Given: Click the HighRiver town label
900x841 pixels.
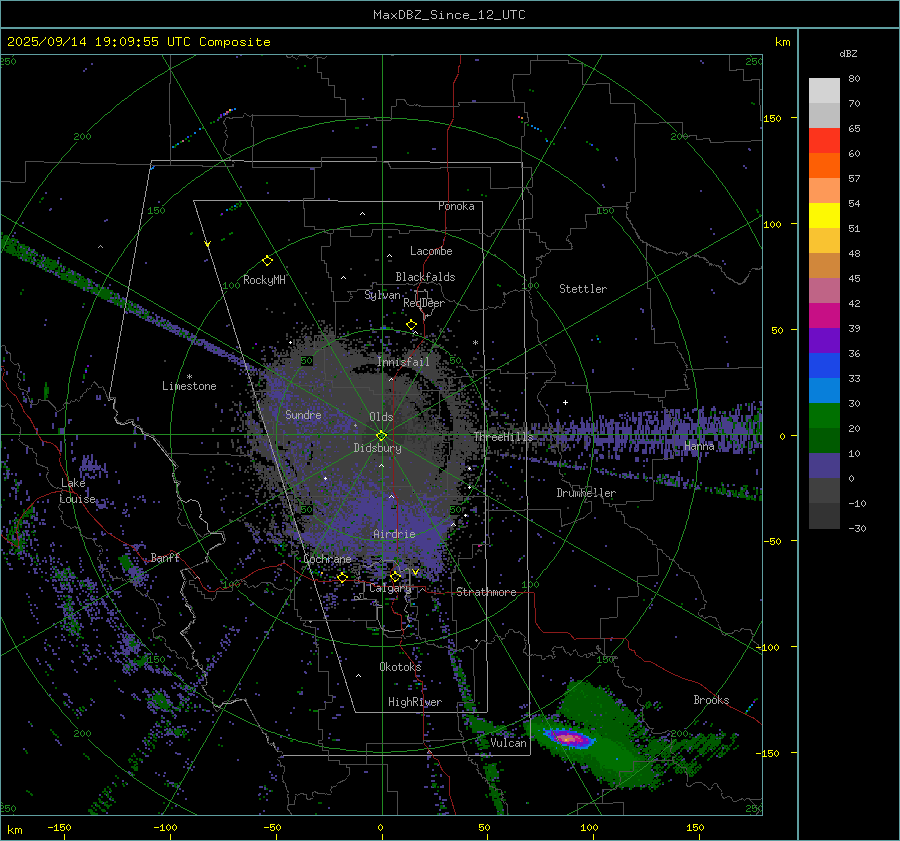Looking at the screenshot, I should coord(415,702).
